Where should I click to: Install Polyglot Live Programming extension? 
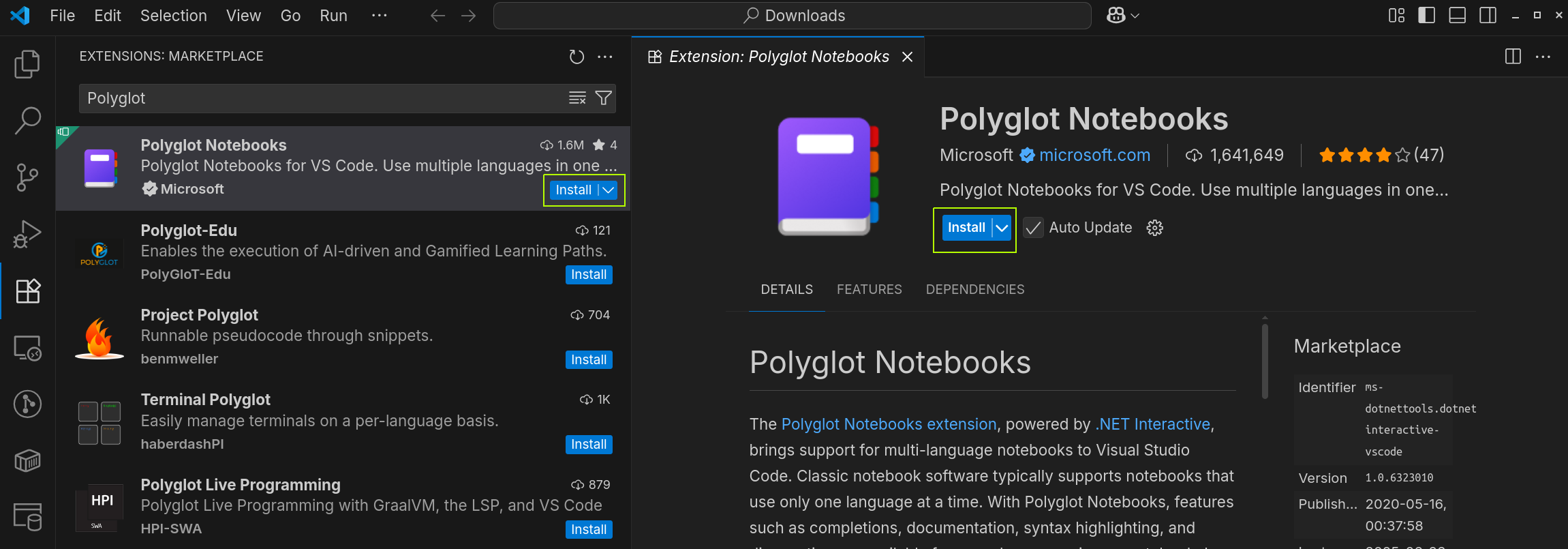point(589,530)
